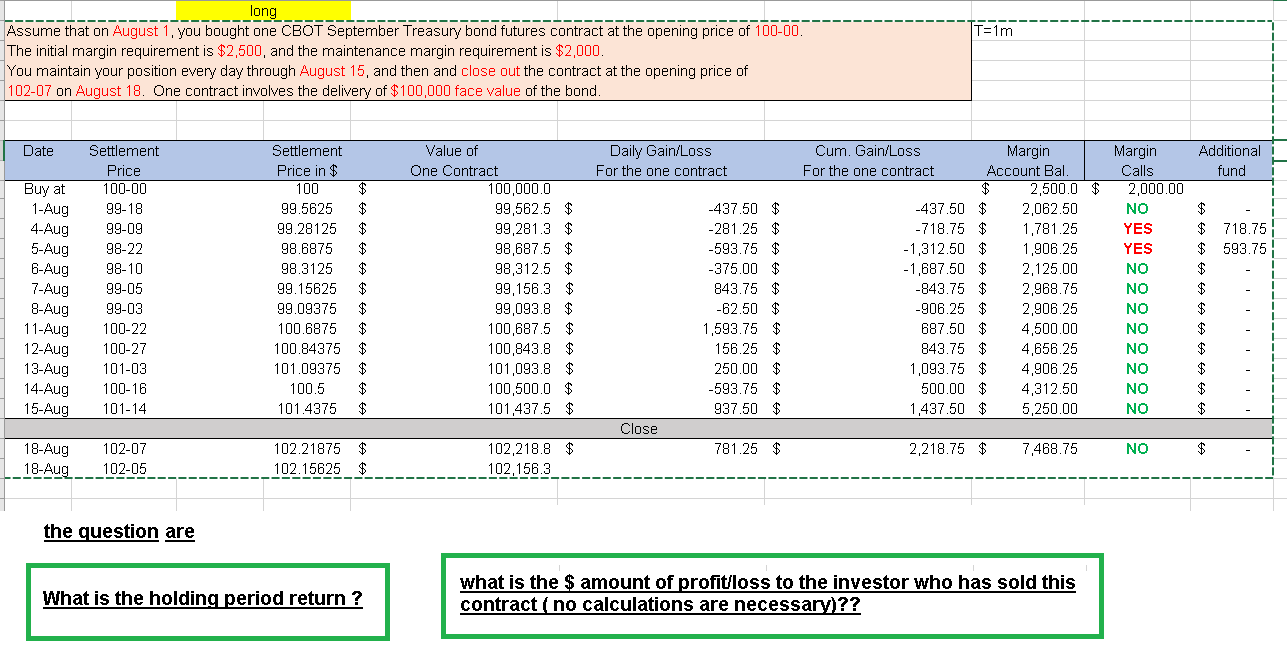The height and width of the screenshot is (664, 1287).
Task: Click the 'T=1m' cell
Action: coord(994,31)
